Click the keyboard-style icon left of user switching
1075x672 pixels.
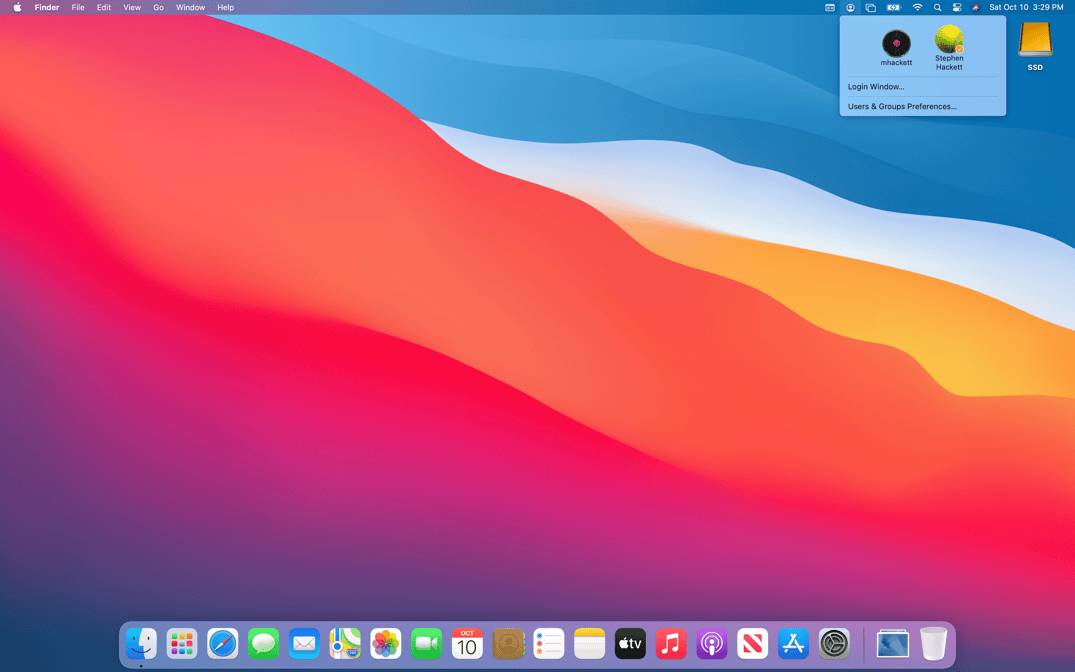click(830, 8)
